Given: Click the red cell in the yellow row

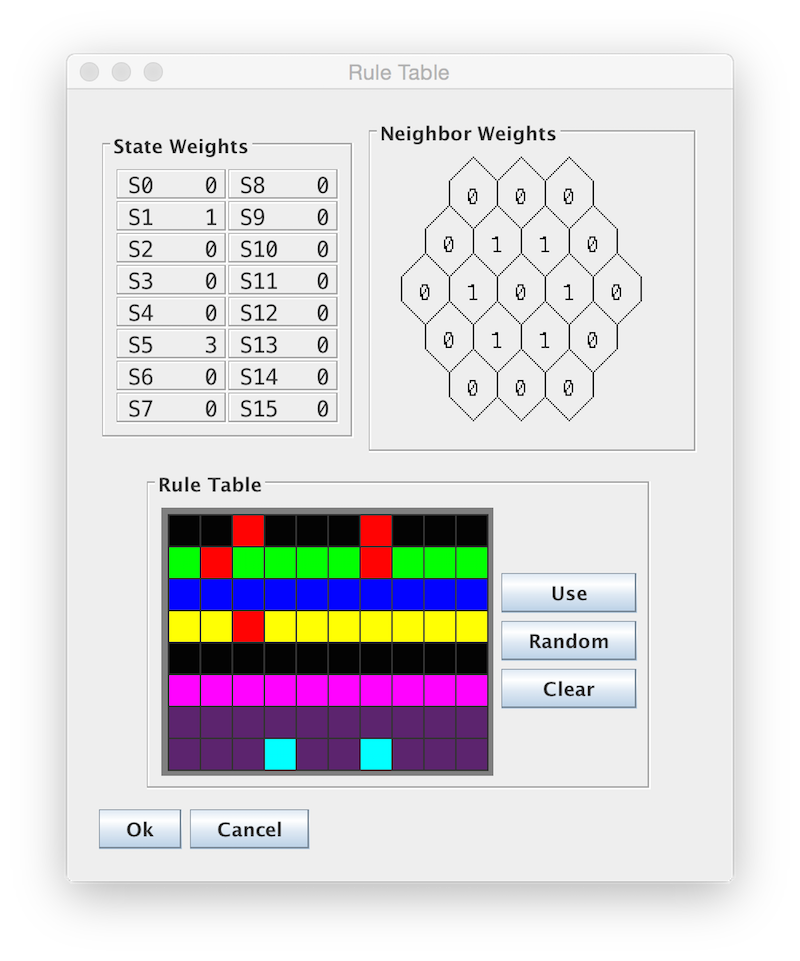Looking at the screenshot, I should coord(248,626).
